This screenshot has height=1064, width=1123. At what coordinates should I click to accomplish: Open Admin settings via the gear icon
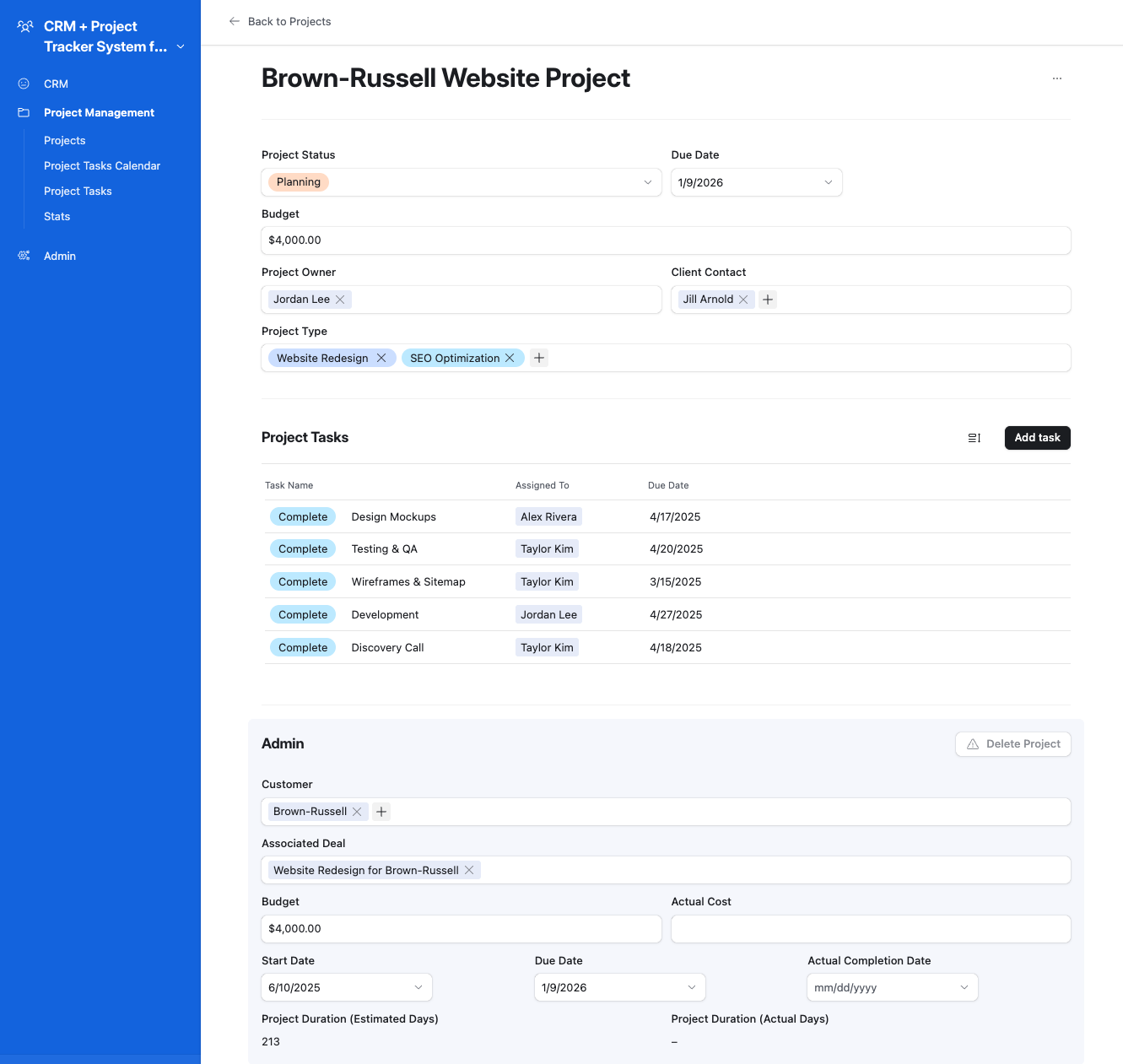pos(24,256)
